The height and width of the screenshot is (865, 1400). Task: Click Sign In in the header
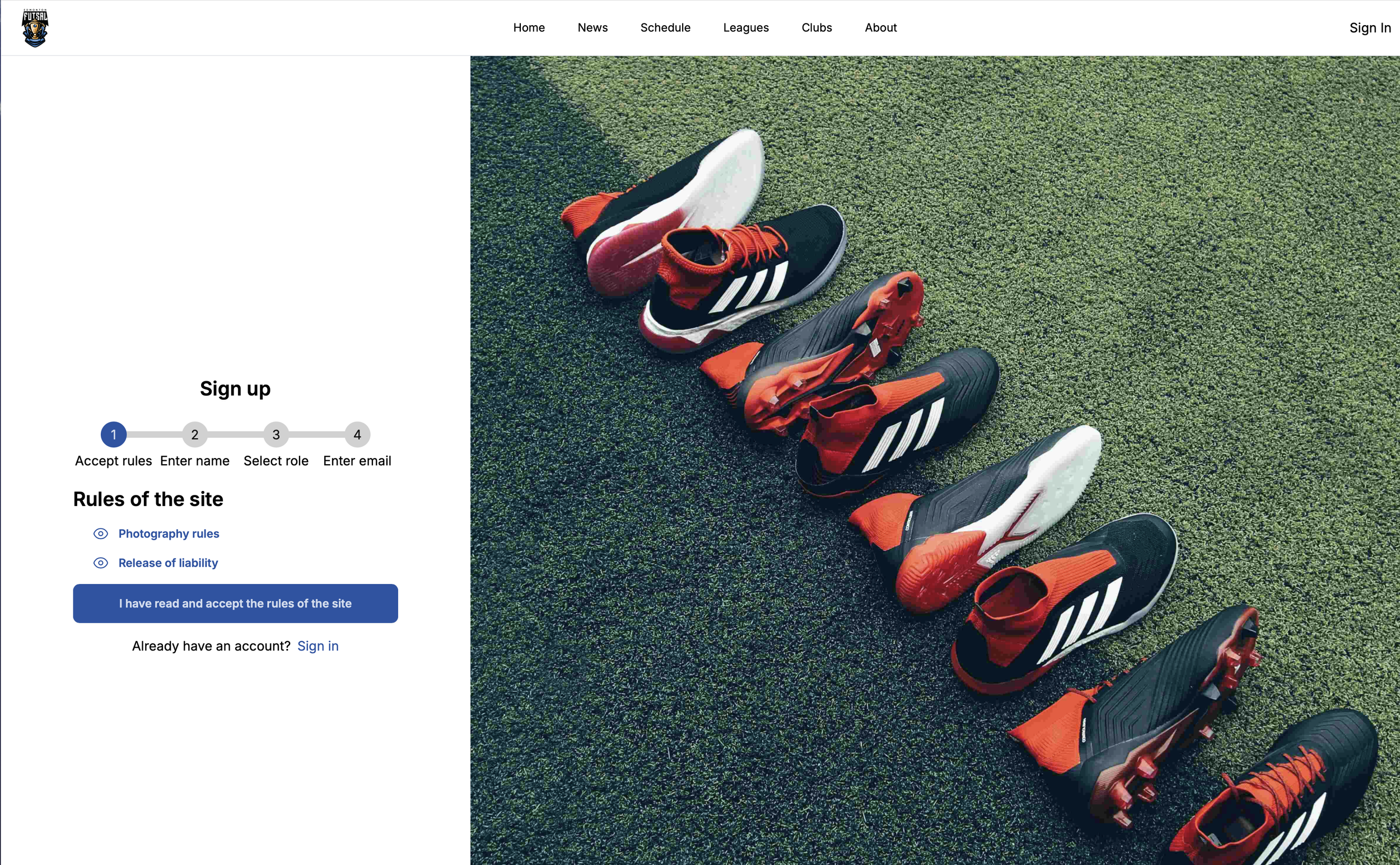point(1369,27)
